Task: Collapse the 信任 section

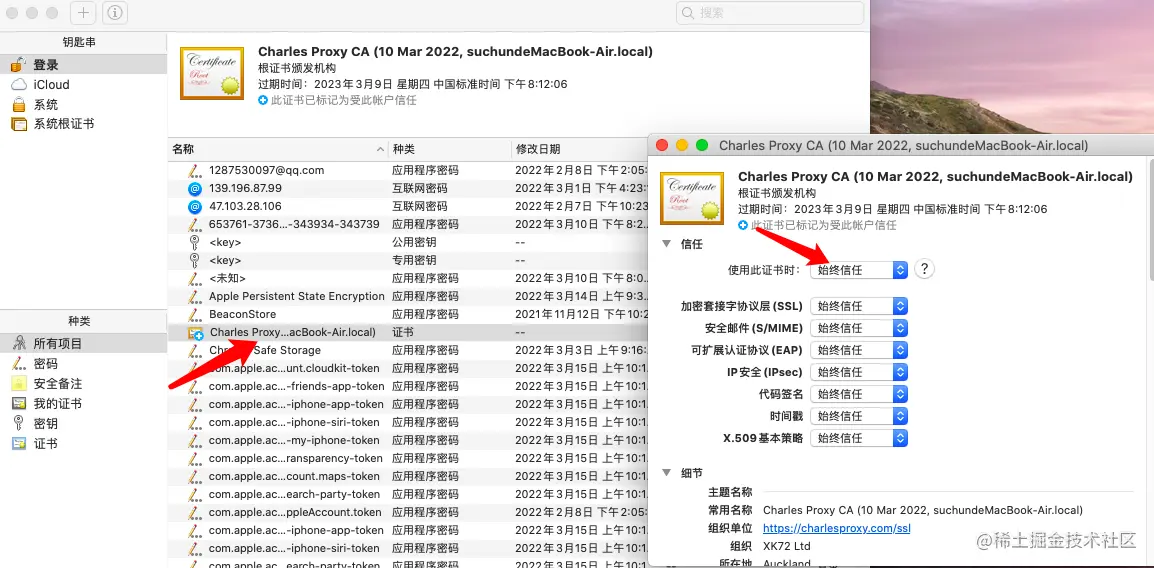Action: pyautogui.click(x=667, y=244)
